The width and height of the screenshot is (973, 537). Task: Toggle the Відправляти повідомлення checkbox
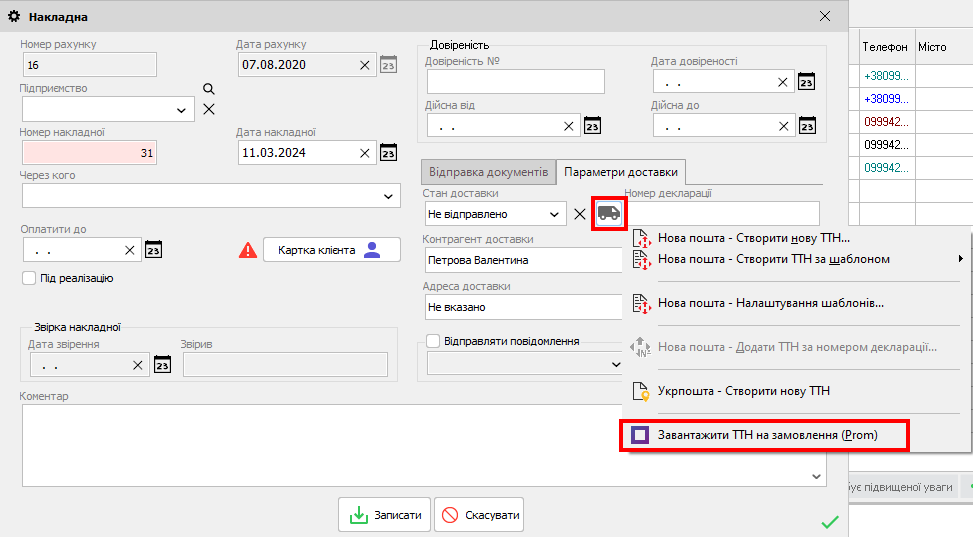pos(433,341)
